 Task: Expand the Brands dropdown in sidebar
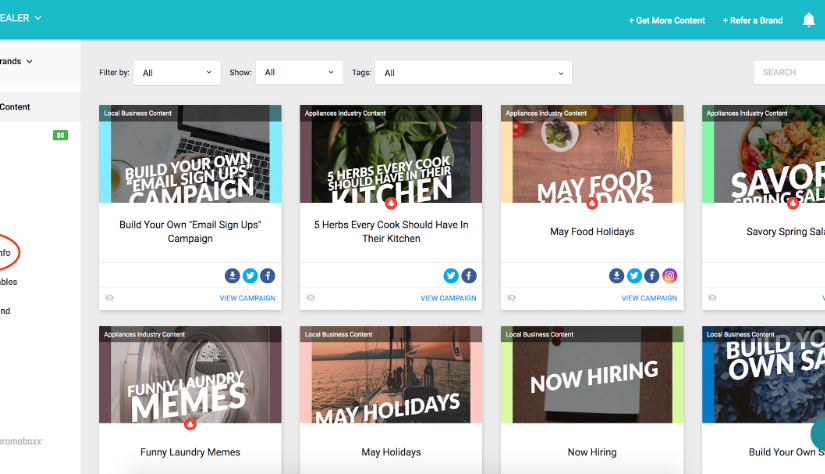16,61
